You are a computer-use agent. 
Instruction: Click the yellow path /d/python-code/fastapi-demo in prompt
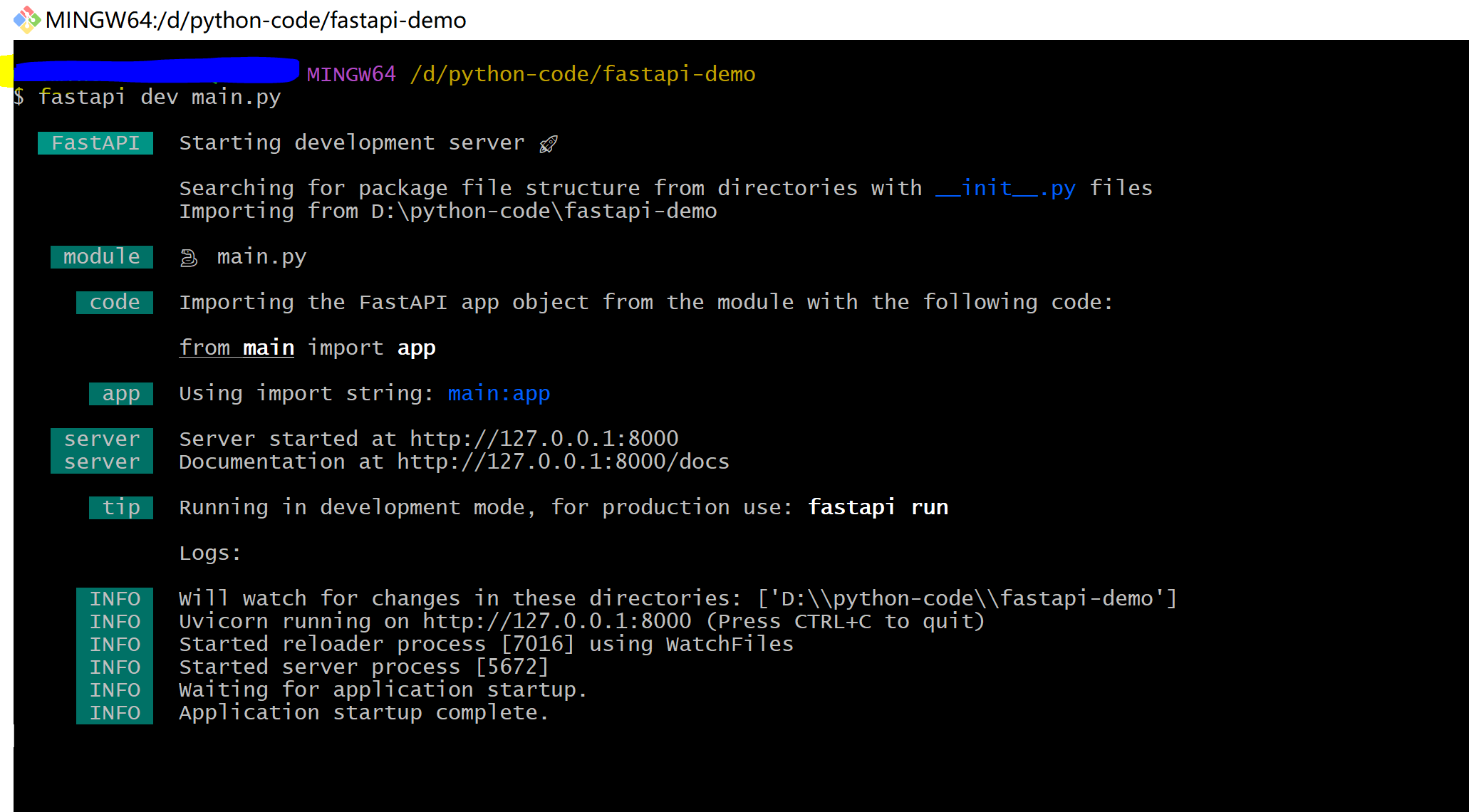(x=583, y=74)
